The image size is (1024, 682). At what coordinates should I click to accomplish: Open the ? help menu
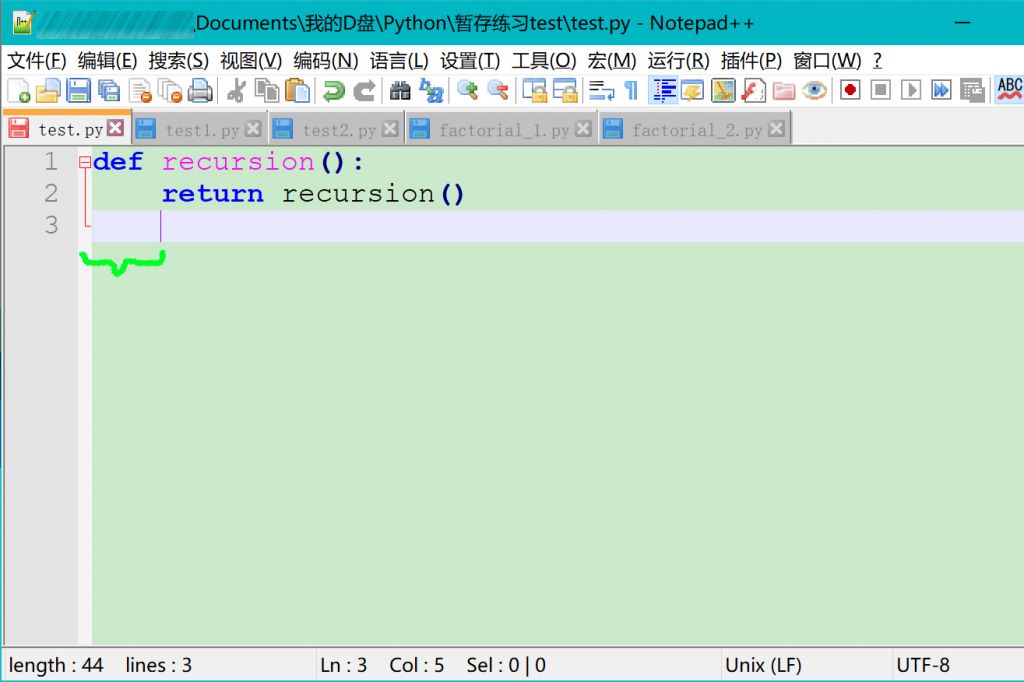(877, 61)
